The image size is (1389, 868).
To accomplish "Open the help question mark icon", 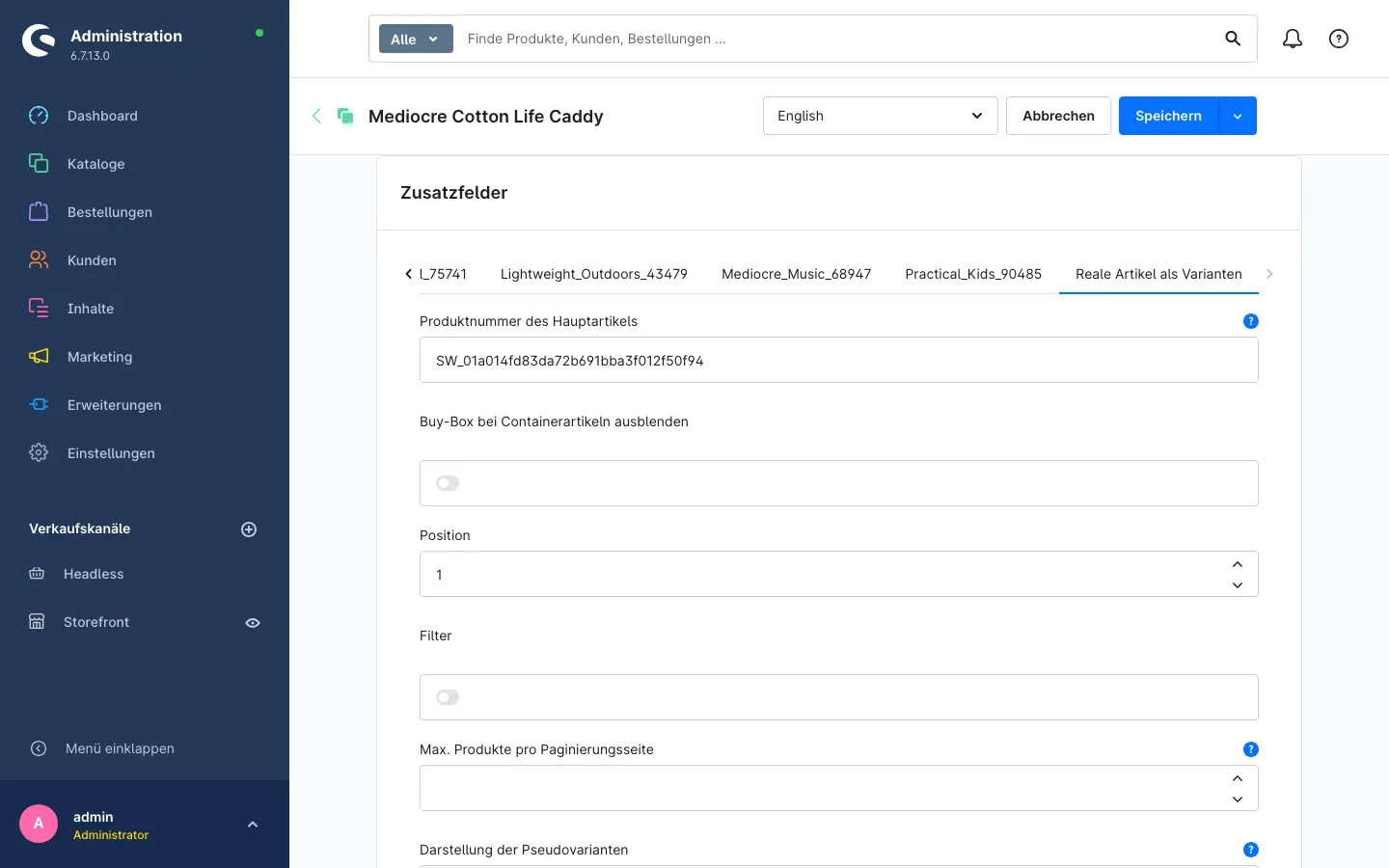I will (1339, 39).
